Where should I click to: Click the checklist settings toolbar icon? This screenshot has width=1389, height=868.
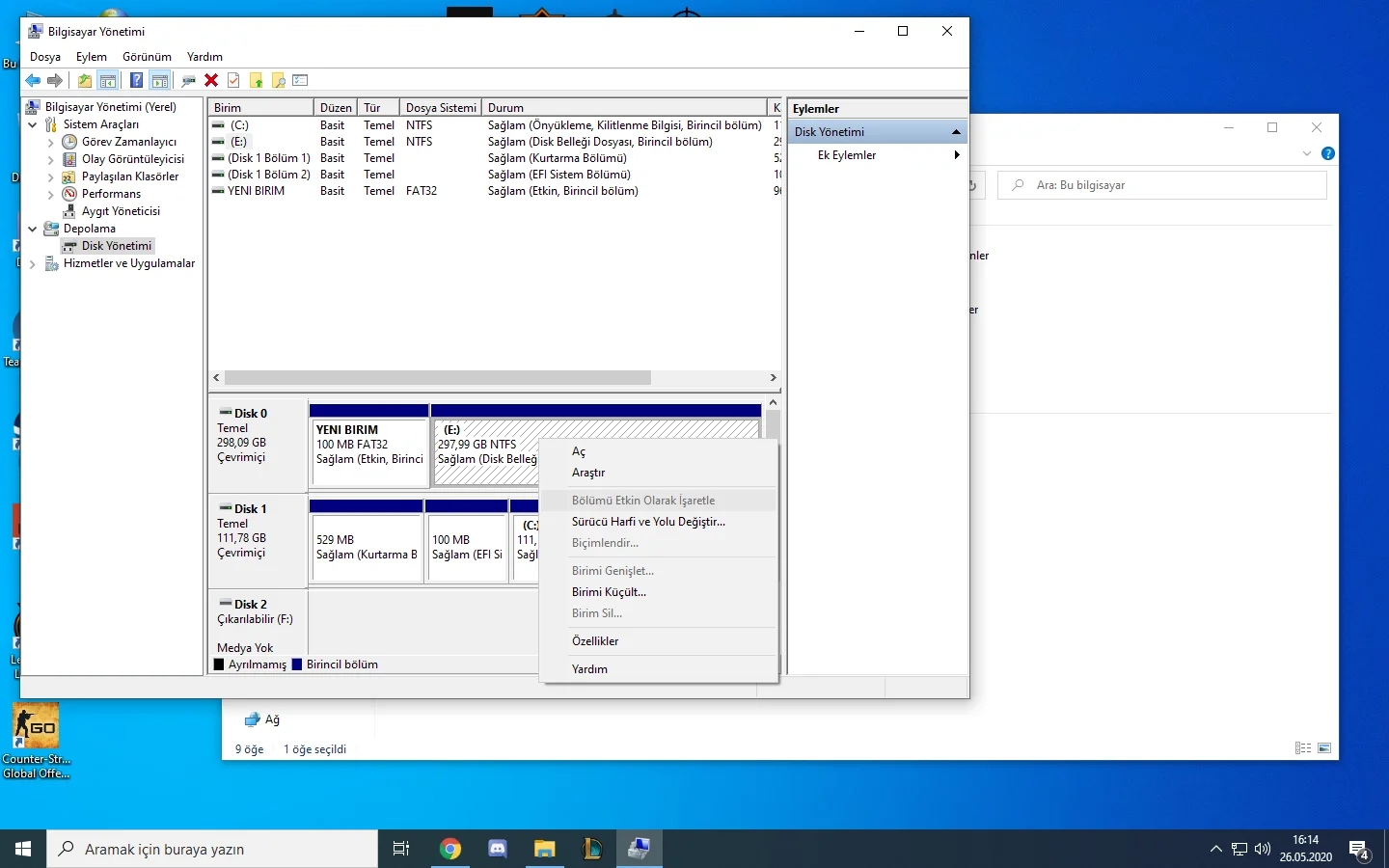[300, 81]
